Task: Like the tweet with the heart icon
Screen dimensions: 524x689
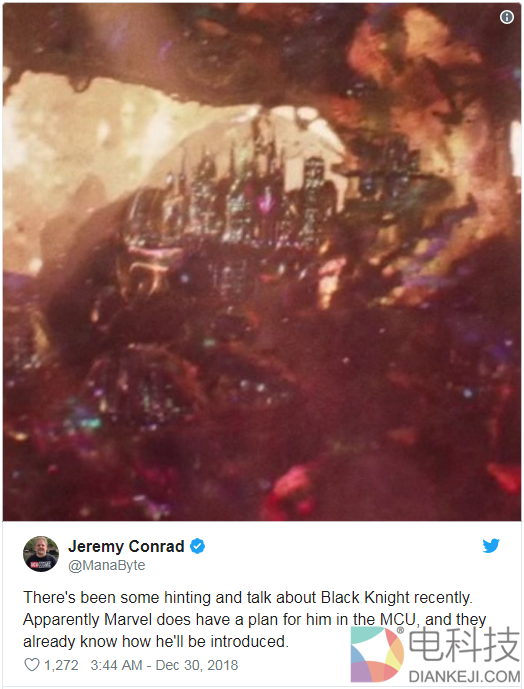Action: tap(32, 665)
